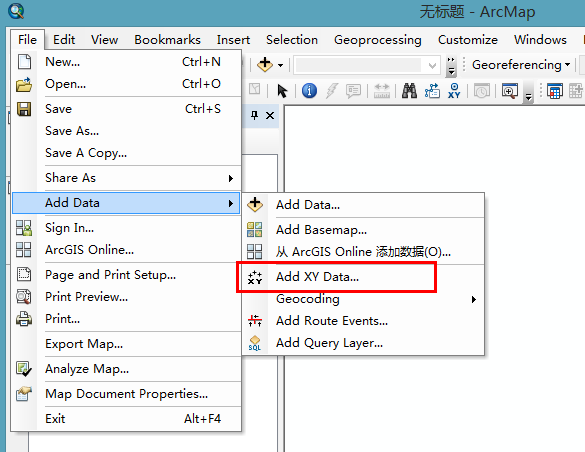585x452 pixels.
Task: Open the Customize menu
Action: (x=467, y=40)
